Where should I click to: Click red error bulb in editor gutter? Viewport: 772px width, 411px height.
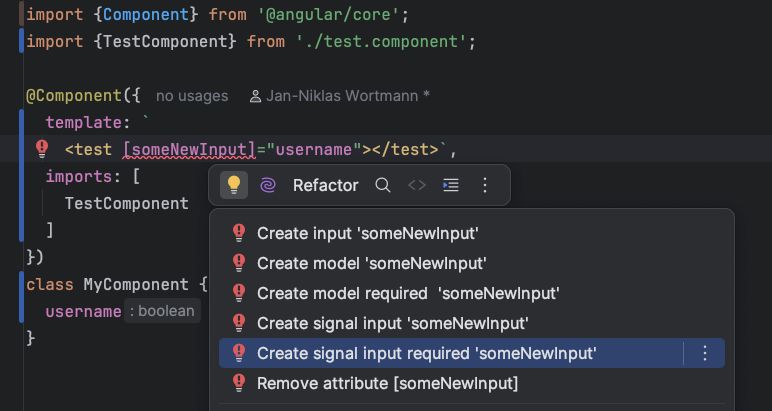point(42,149)
